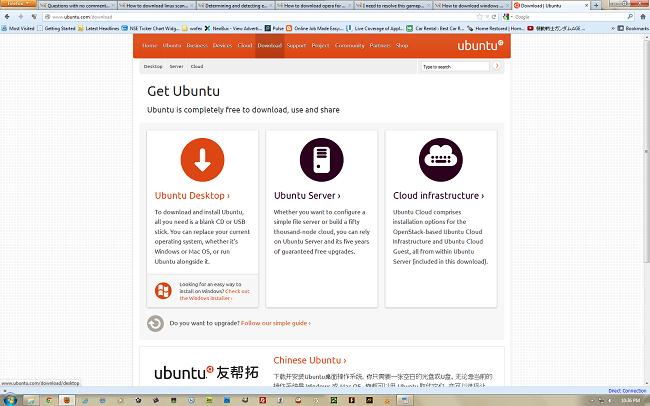Select Shop in the navigation bar
The width and height of the screenshot is (650, 406).
(402, 46)
